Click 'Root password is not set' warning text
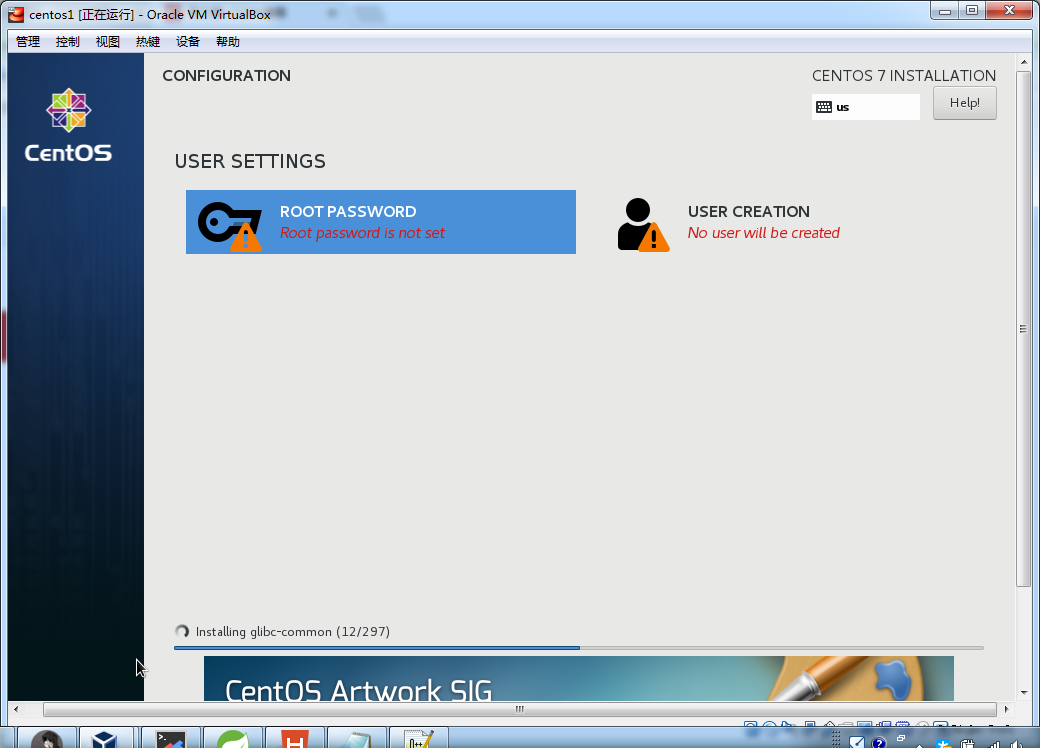 [362, 233]
